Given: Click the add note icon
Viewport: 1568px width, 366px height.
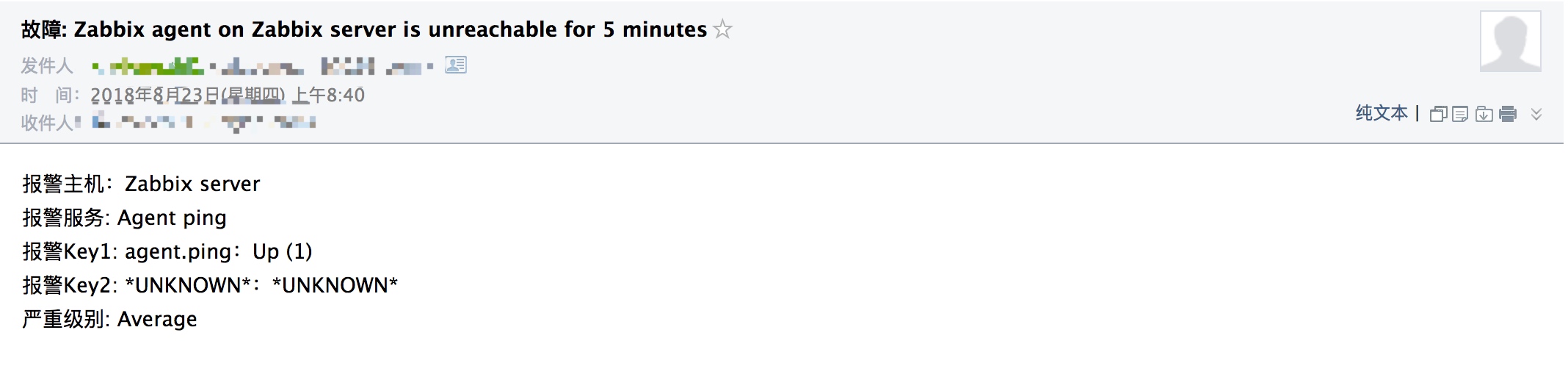Looking at the screenshot, I should [x=1460, y=114].
